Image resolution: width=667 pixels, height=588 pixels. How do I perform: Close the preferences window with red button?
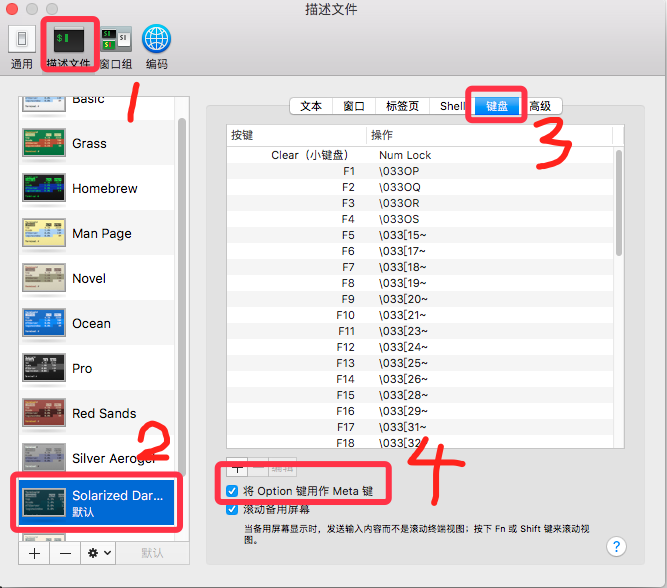click(11, 9)
